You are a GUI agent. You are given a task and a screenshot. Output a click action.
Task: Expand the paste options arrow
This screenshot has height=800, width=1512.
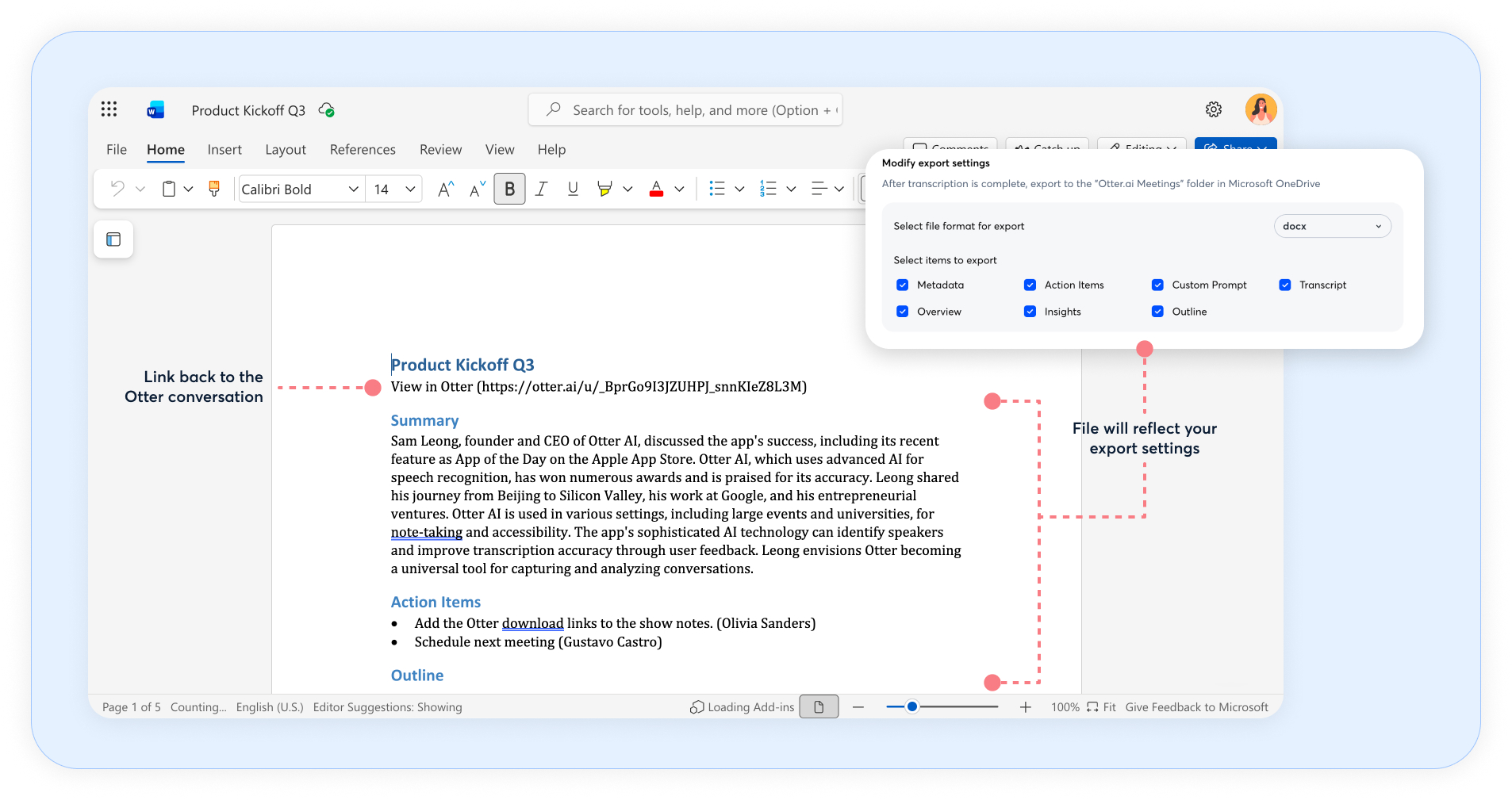tap(188, 189)
